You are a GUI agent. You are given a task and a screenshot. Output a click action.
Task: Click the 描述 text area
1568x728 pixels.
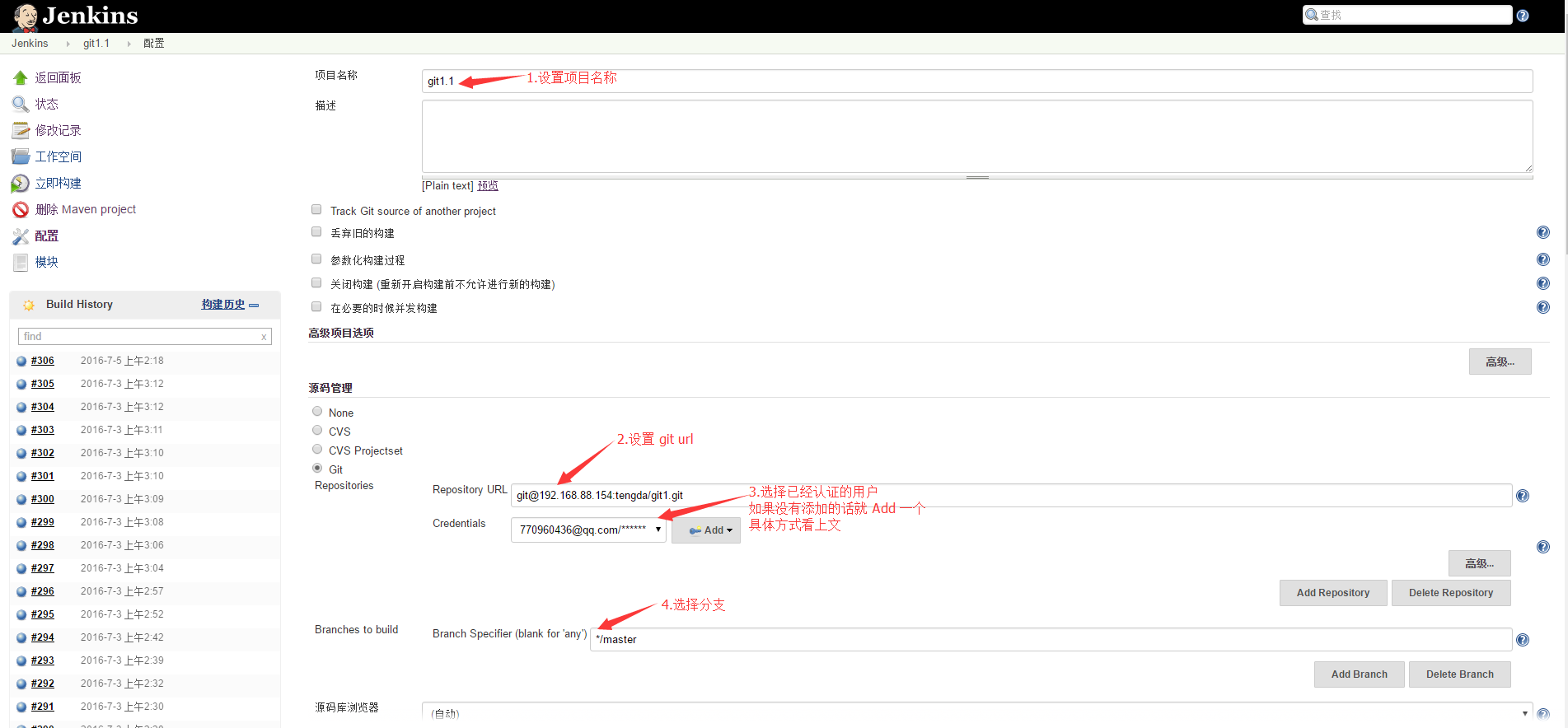[x=977, y=137]
